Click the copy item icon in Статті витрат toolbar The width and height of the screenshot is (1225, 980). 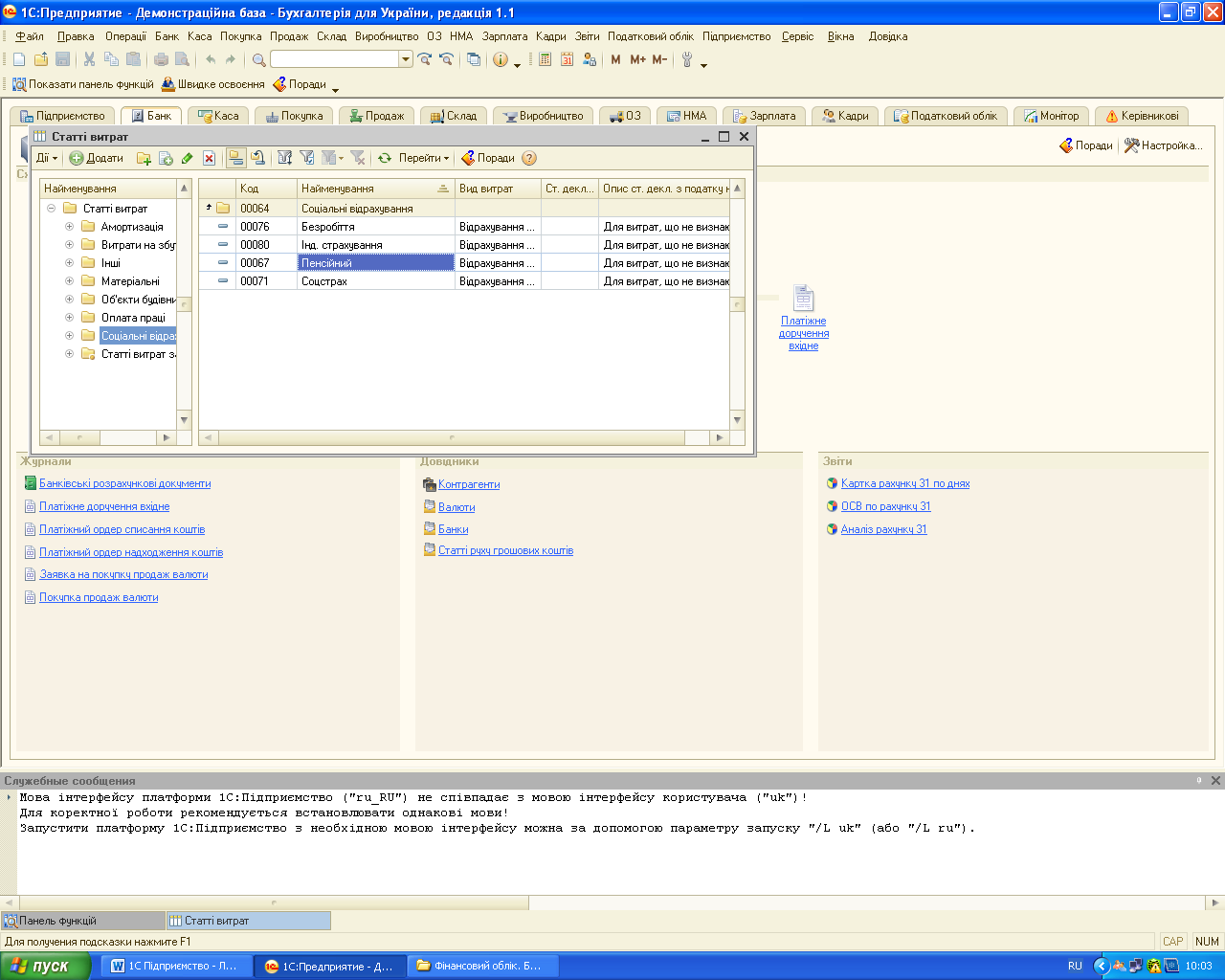click(x=166, y=158)
